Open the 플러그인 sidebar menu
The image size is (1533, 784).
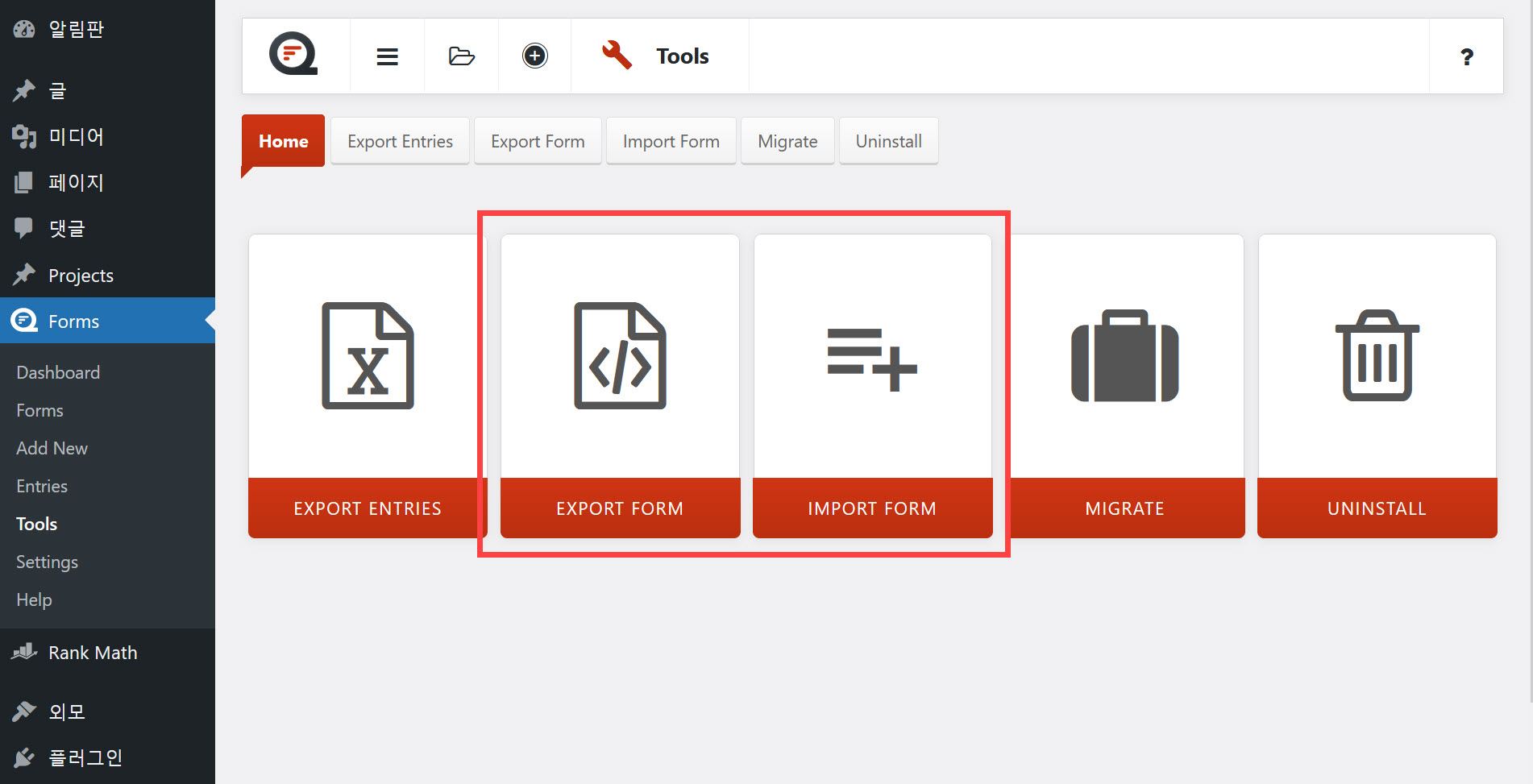coord(107,757)
